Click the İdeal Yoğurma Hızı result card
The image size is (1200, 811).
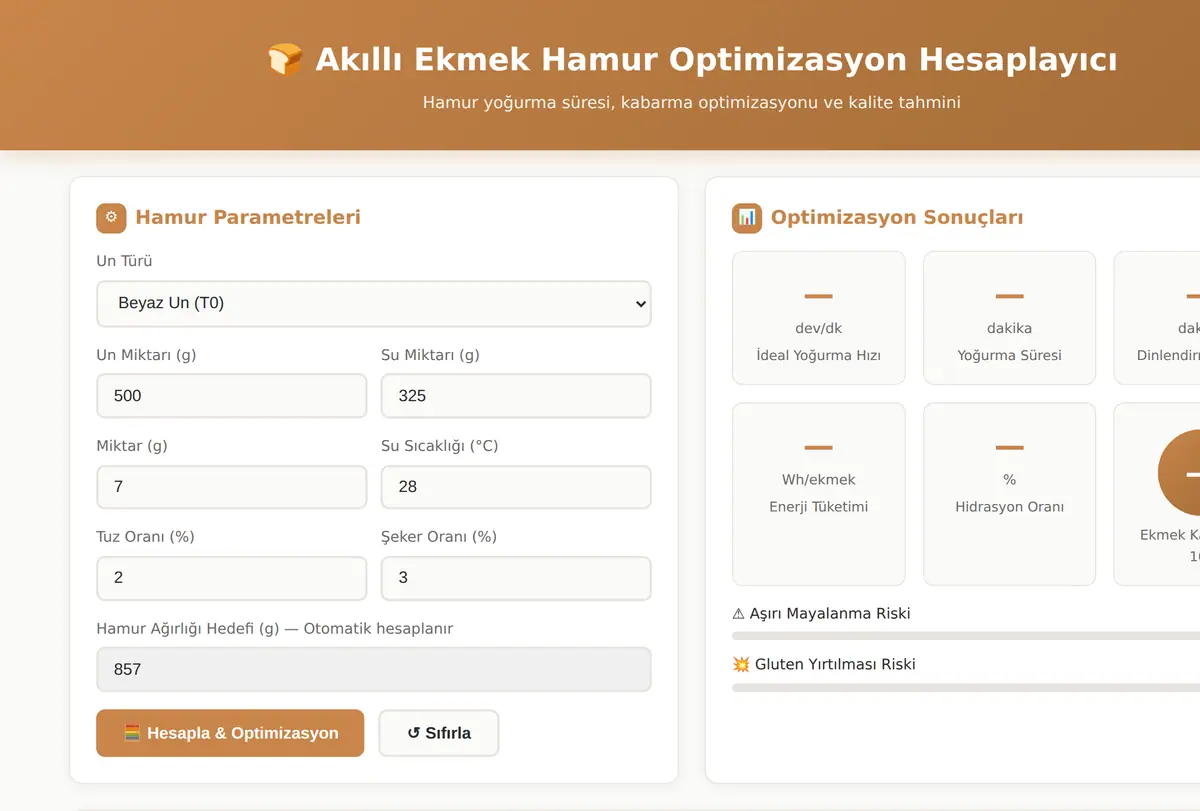click(x=819, y=318)
